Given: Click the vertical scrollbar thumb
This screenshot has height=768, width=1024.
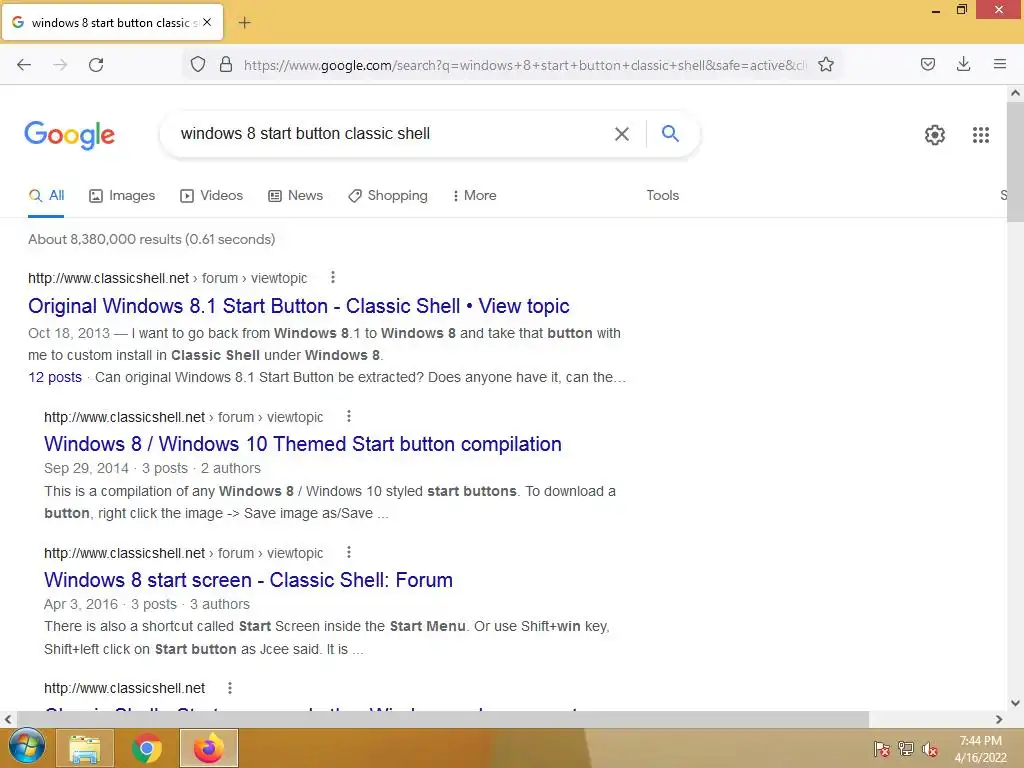Looking at the screenshot, I should 1015,162.
